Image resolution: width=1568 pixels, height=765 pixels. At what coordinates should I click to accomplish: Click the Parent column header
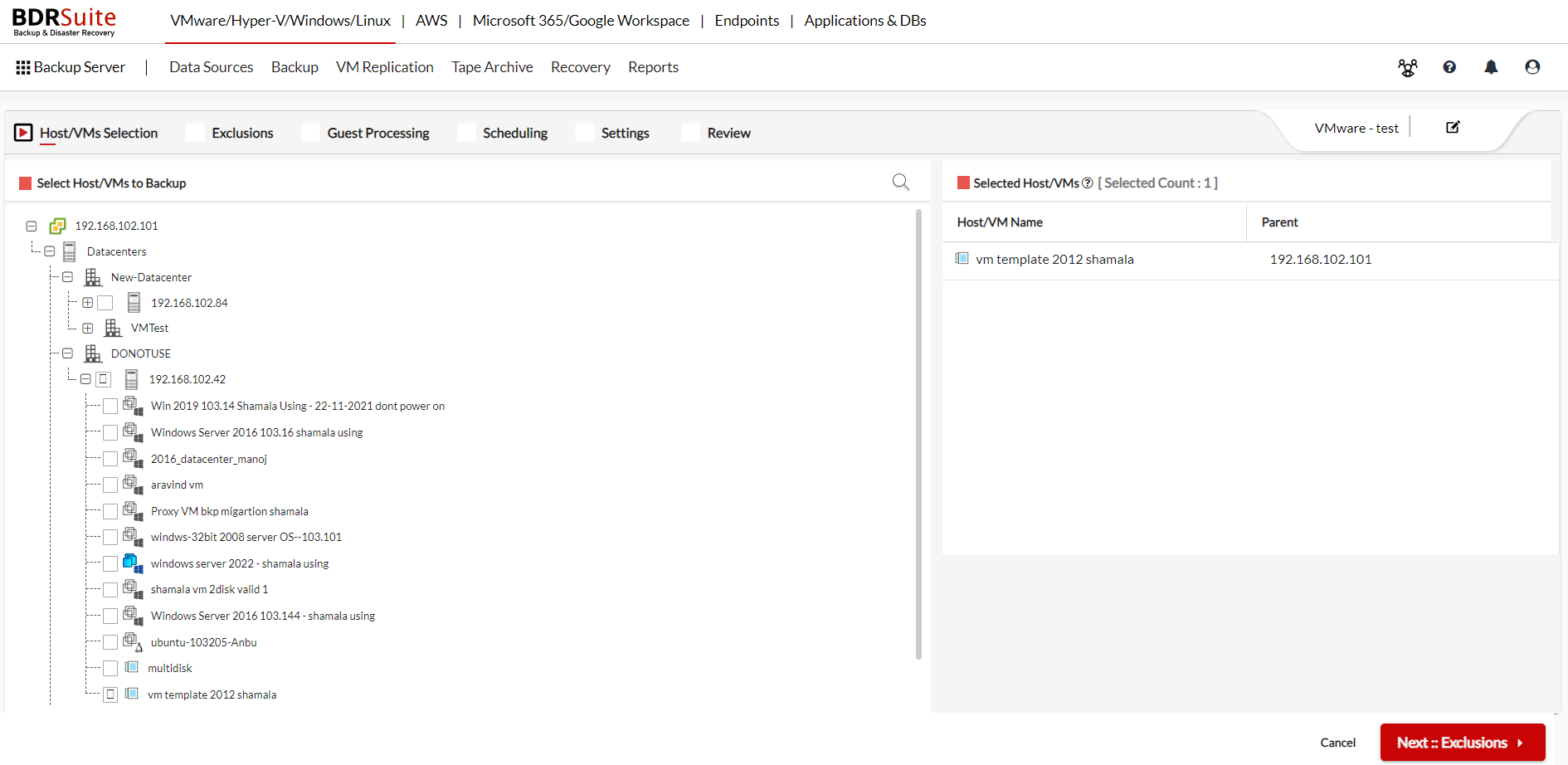coord(1279,222)
